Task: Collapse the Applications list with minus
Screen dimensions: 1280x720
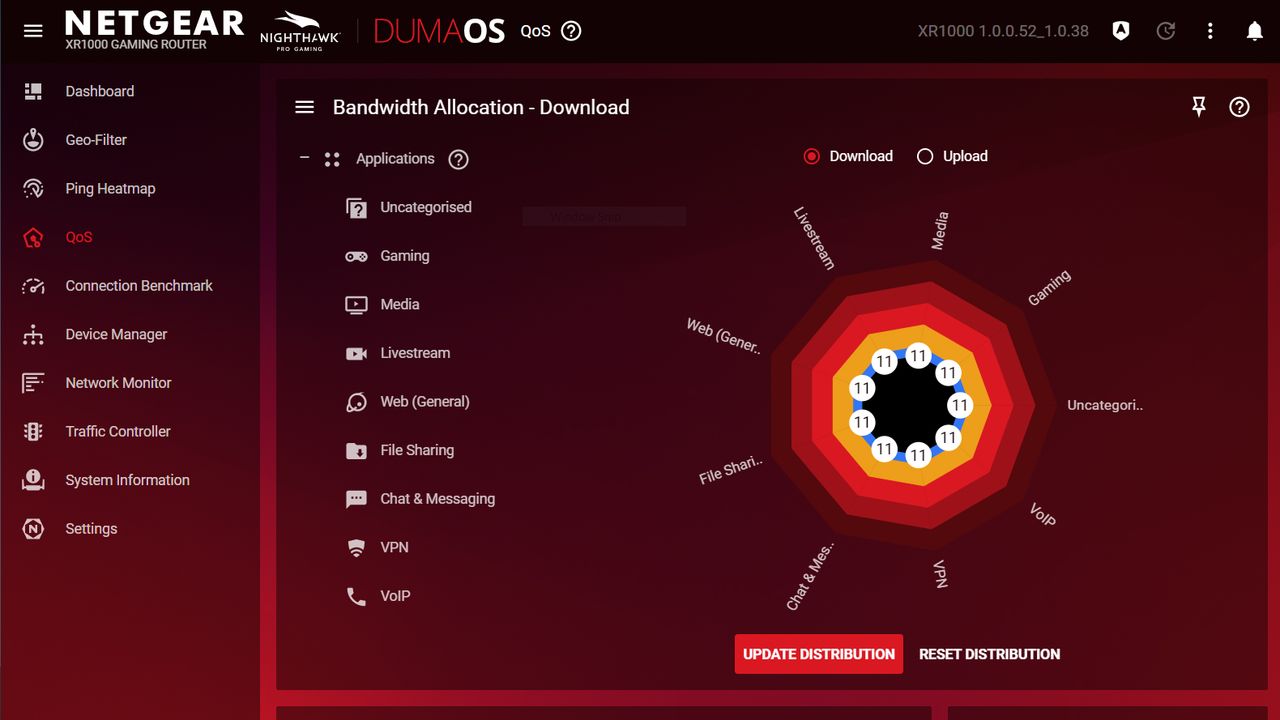Action: [305, 158]
